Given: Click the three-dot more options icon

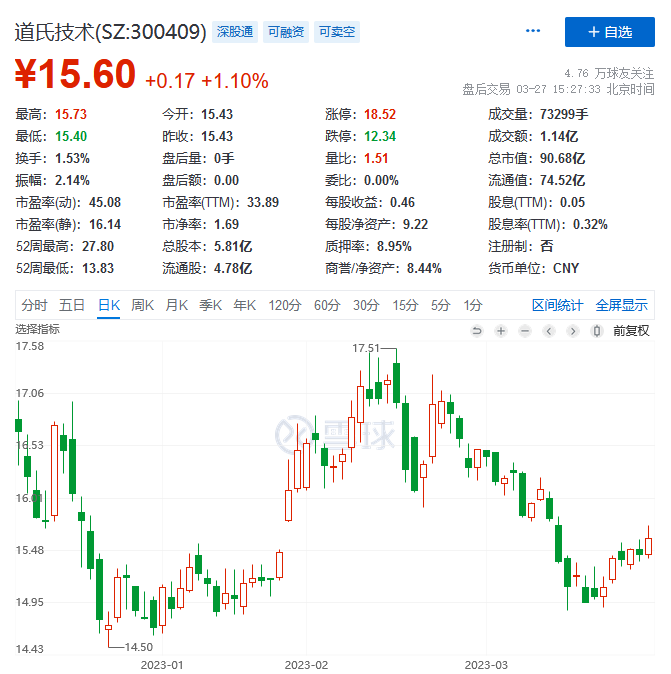Looking at the screenshot, I should [533, 31].
